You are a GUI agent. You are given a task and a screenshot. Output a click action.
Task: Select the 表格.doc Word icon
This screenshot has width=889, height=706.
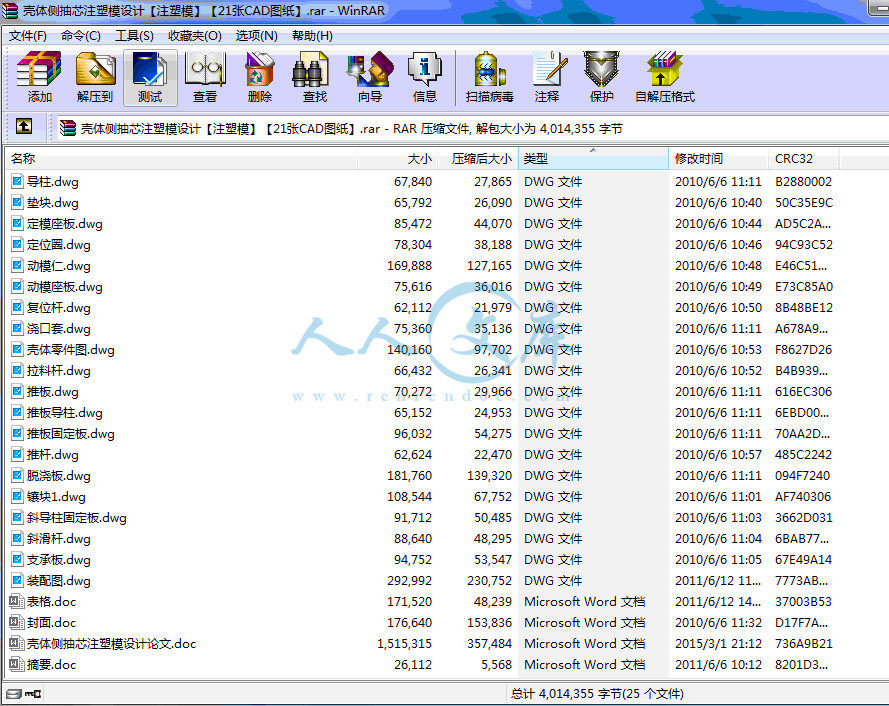coord(16,601)
